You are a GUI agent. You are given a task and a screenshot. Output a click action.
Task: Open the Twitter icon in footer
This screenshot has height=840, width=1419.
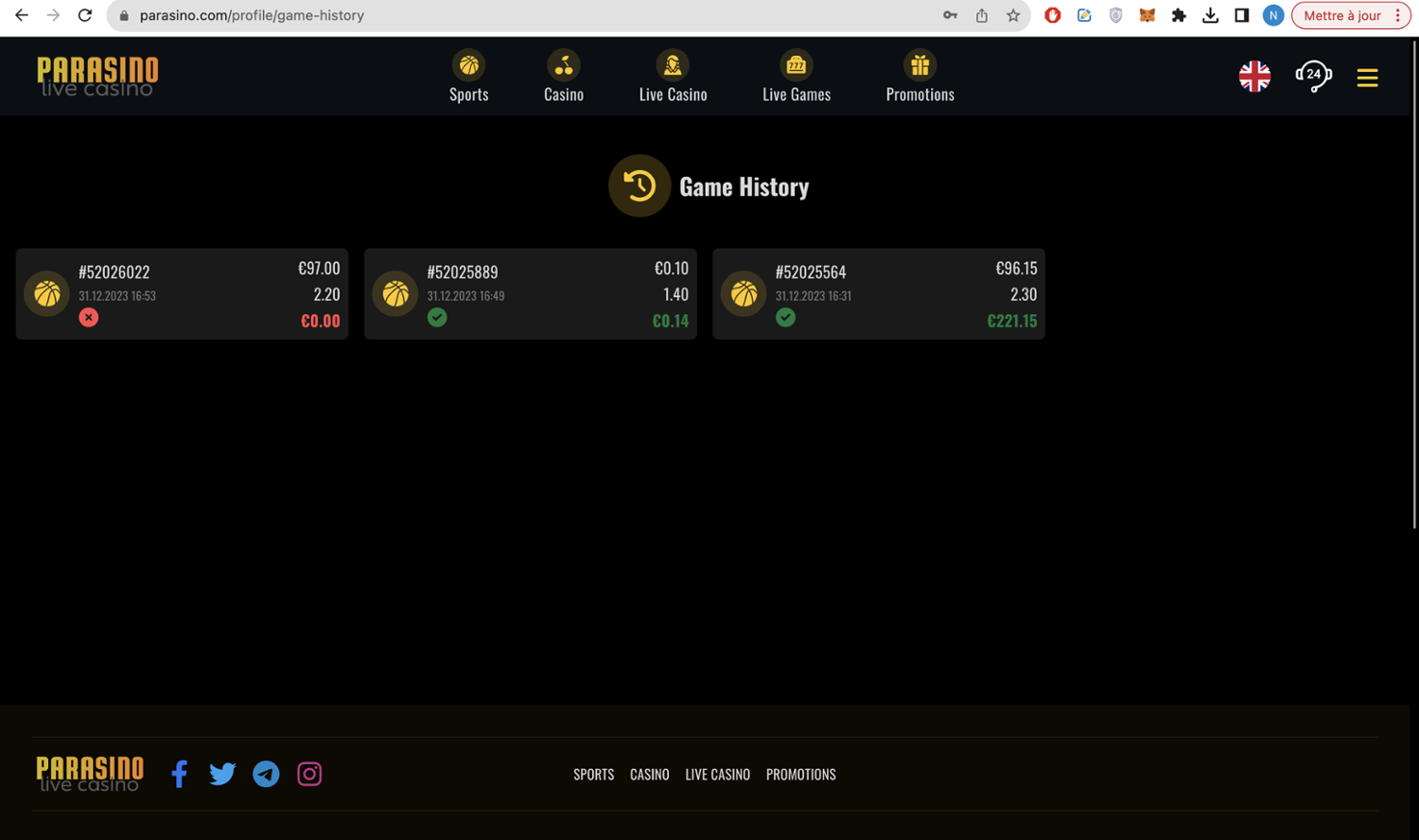tap(222, 774)
